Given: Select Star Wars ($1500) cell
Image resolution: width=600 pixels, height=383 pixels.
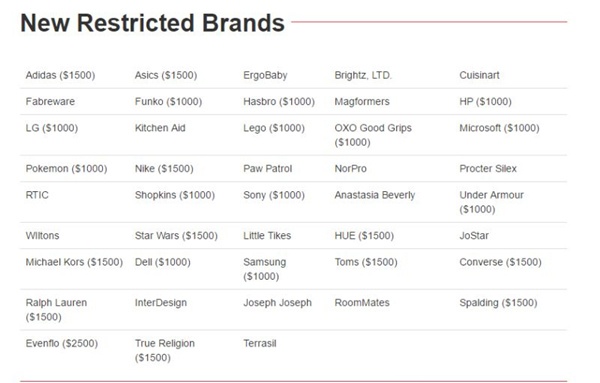Looking at the screenshot, I should coord(176,235).
